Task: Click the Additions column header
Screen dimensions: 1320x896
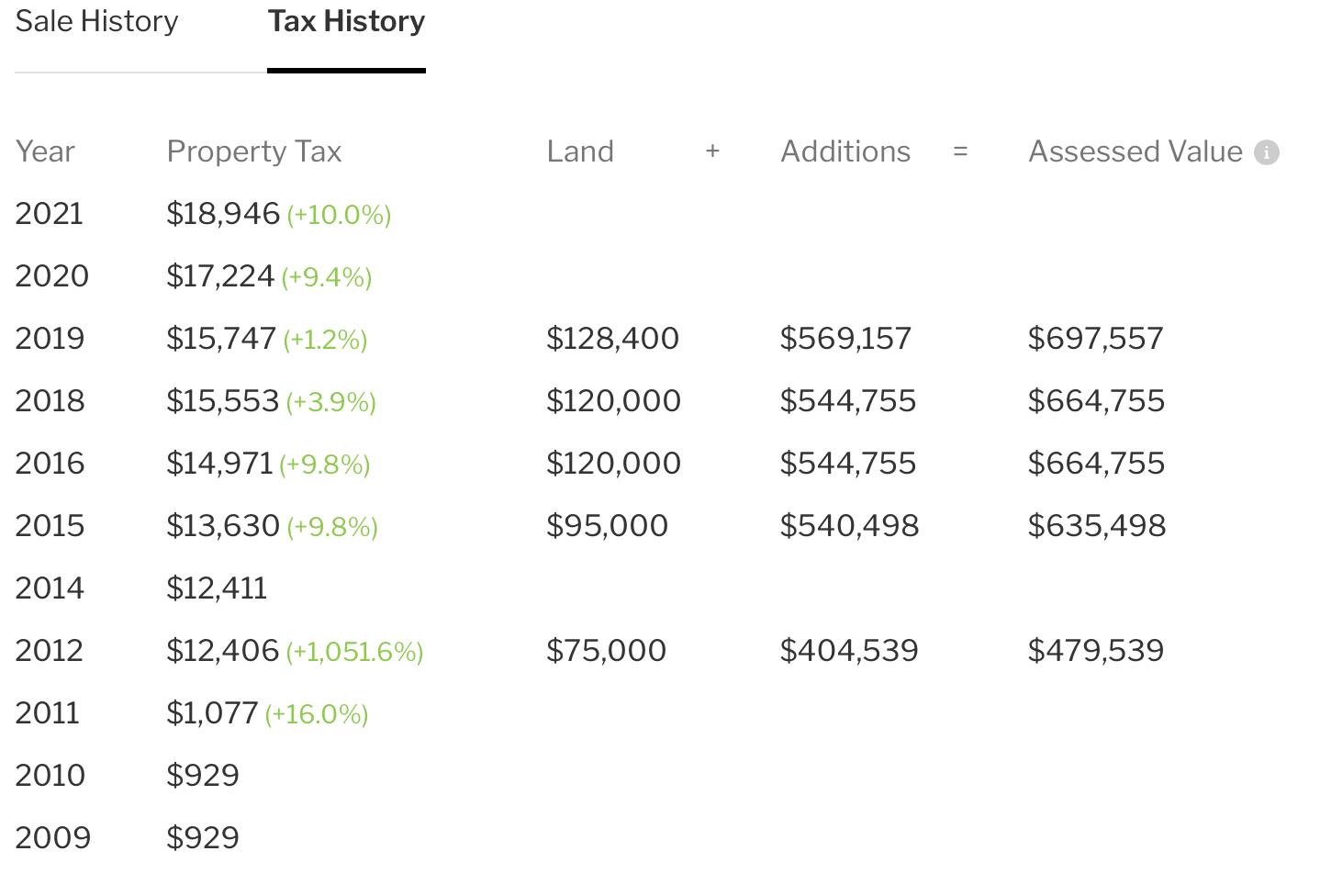Action: 845,151
